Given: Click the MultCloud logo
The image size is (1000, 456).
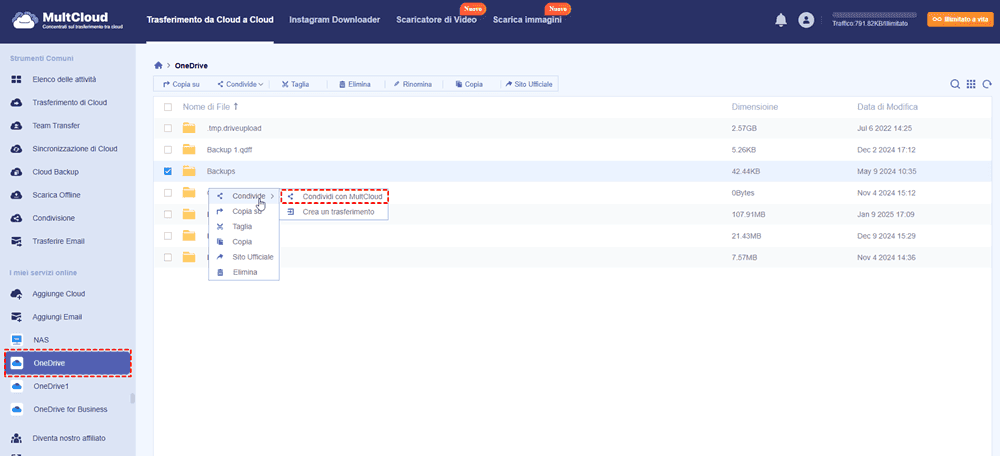Looking at the screenshot, I should (68, 20).
